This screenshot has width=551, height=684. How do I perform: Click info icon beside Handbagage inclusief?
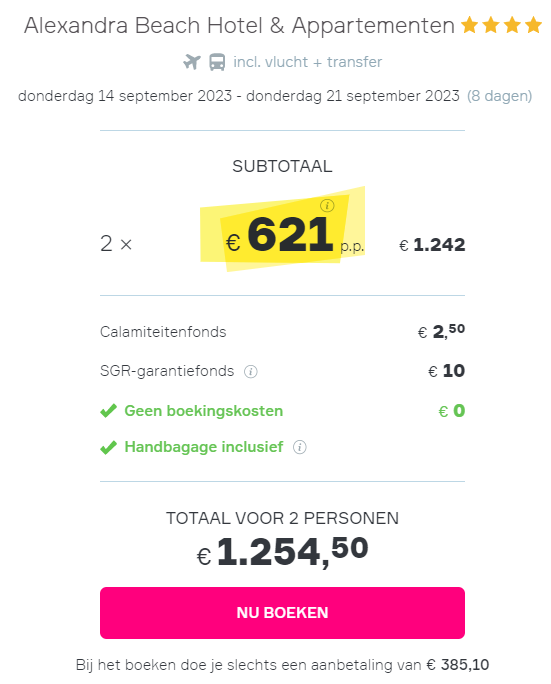click(x=300, y=447)
